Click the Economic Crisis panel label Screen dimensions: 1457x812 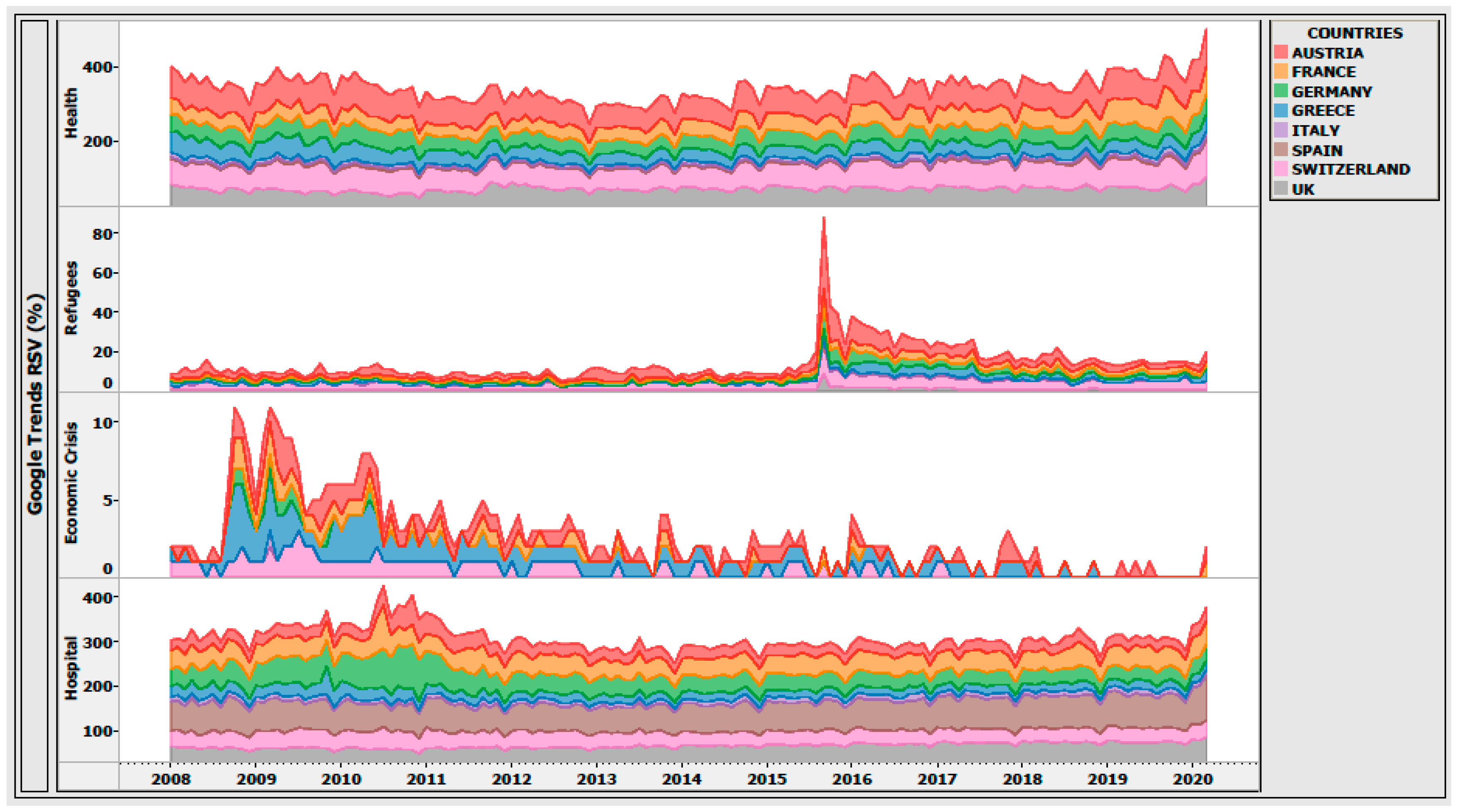(71, 483)
